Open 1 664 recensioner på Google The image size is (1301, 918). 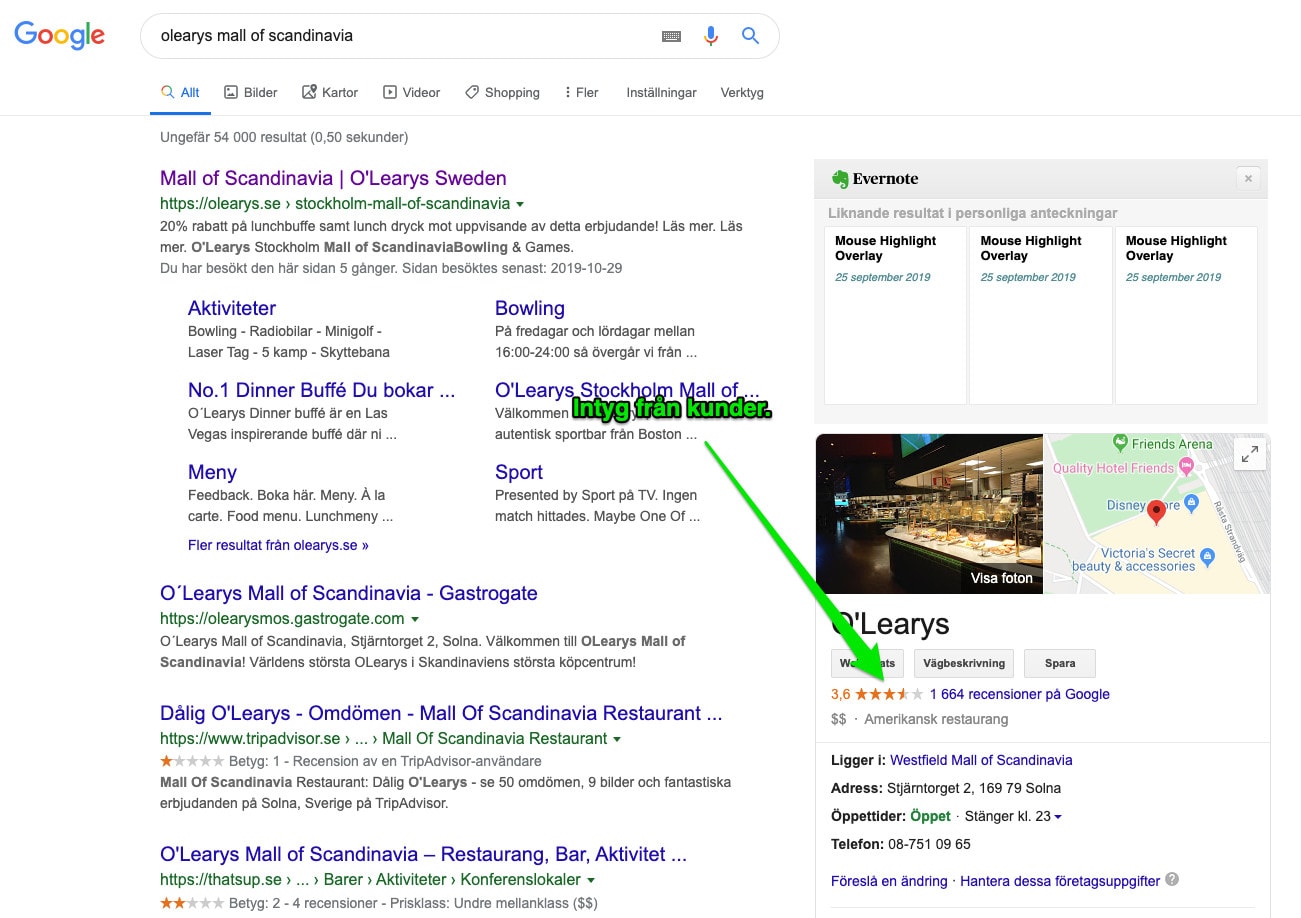[1019, 694]
